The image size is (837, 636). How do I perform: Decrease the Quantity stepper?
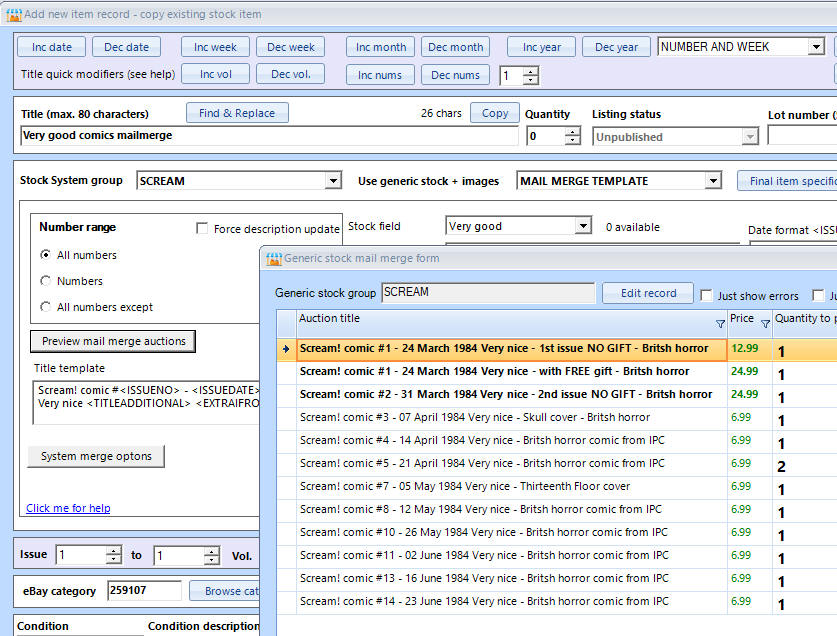pyautogui.click(x=572, y=140)
